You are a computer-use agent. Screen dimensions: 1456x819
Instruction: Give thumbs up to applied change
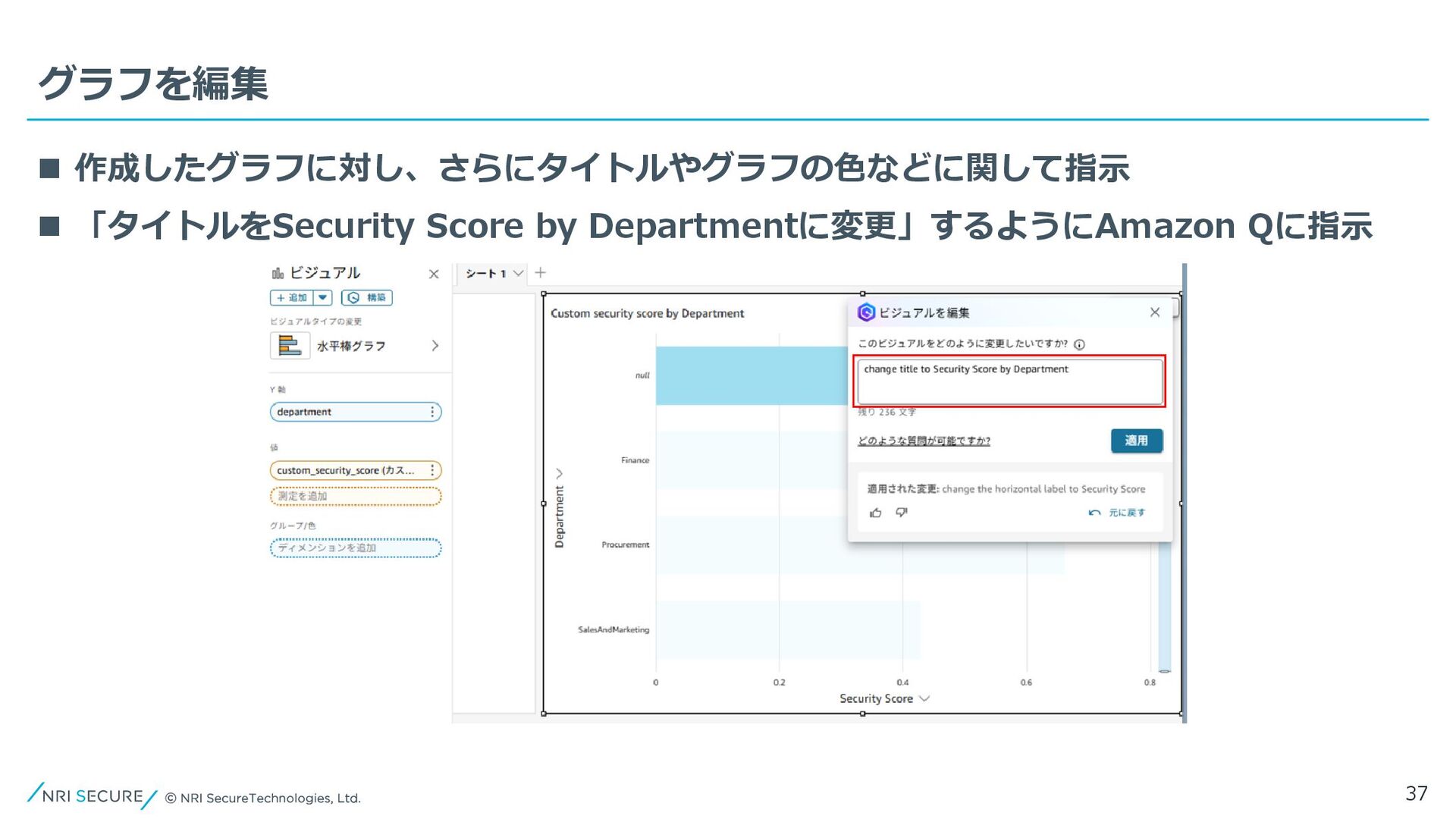(x=876, y=513)
